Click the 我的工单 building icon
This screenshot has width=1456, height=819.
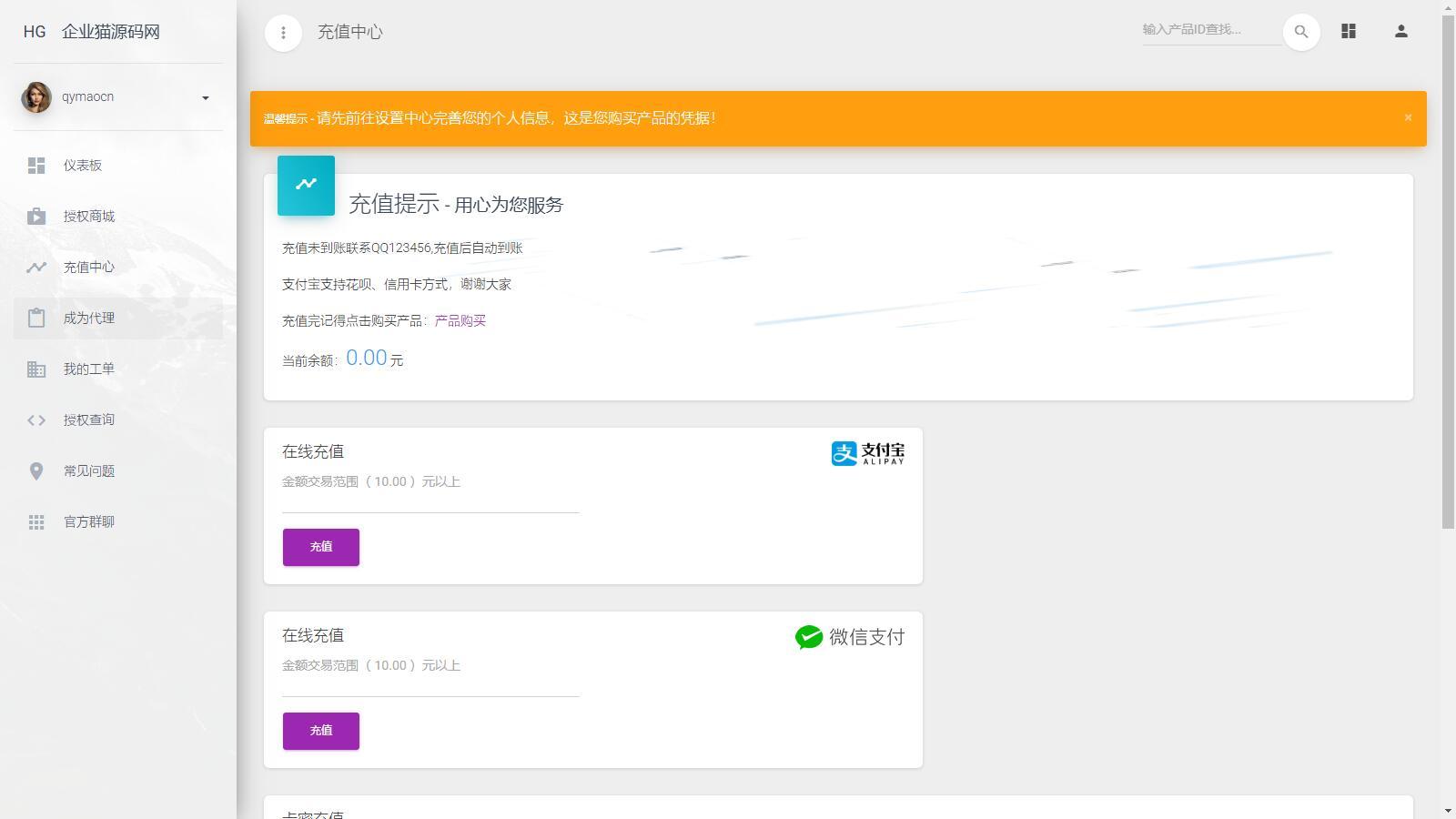click(x=36, y=369)
